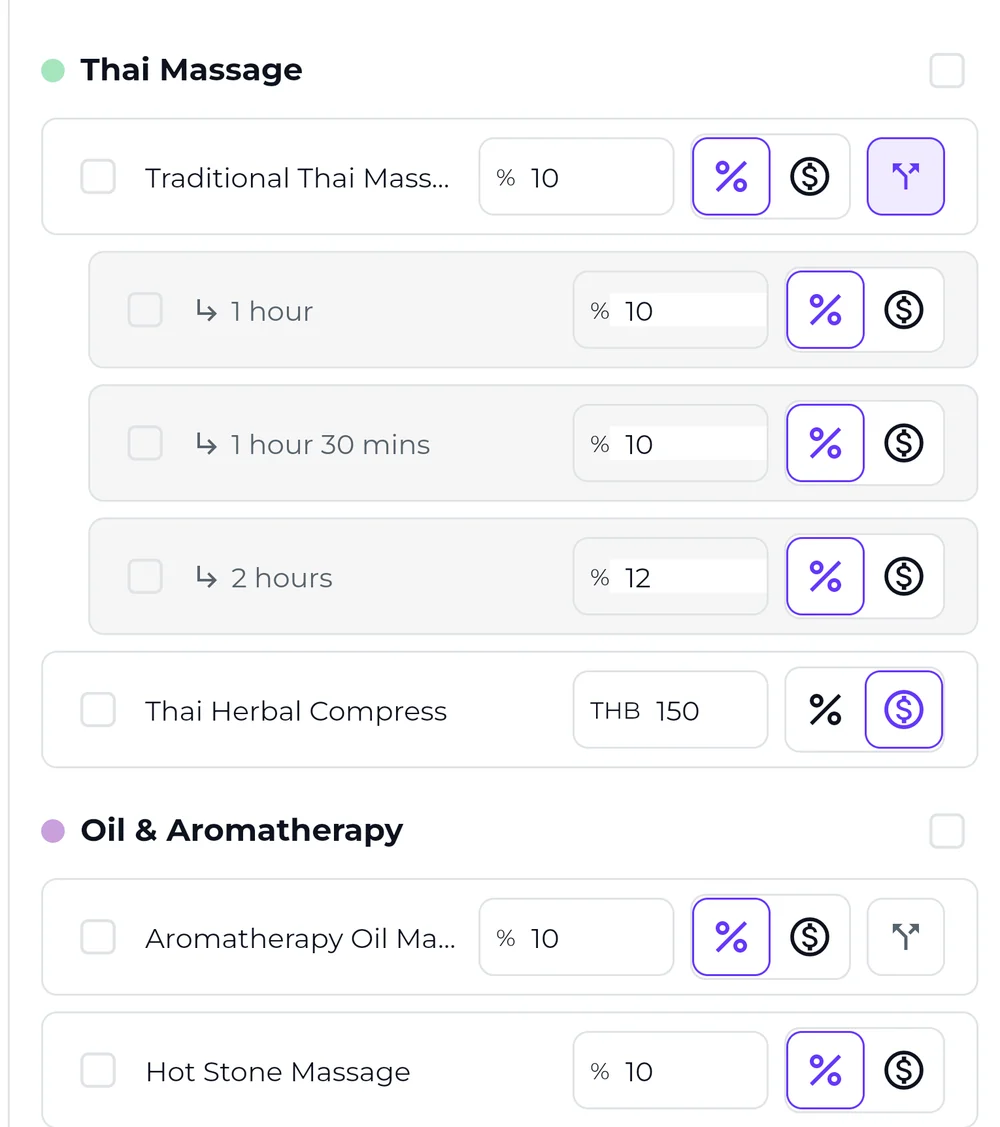Switch Thai Herbal Compress to percent commission

coord(825,709)
